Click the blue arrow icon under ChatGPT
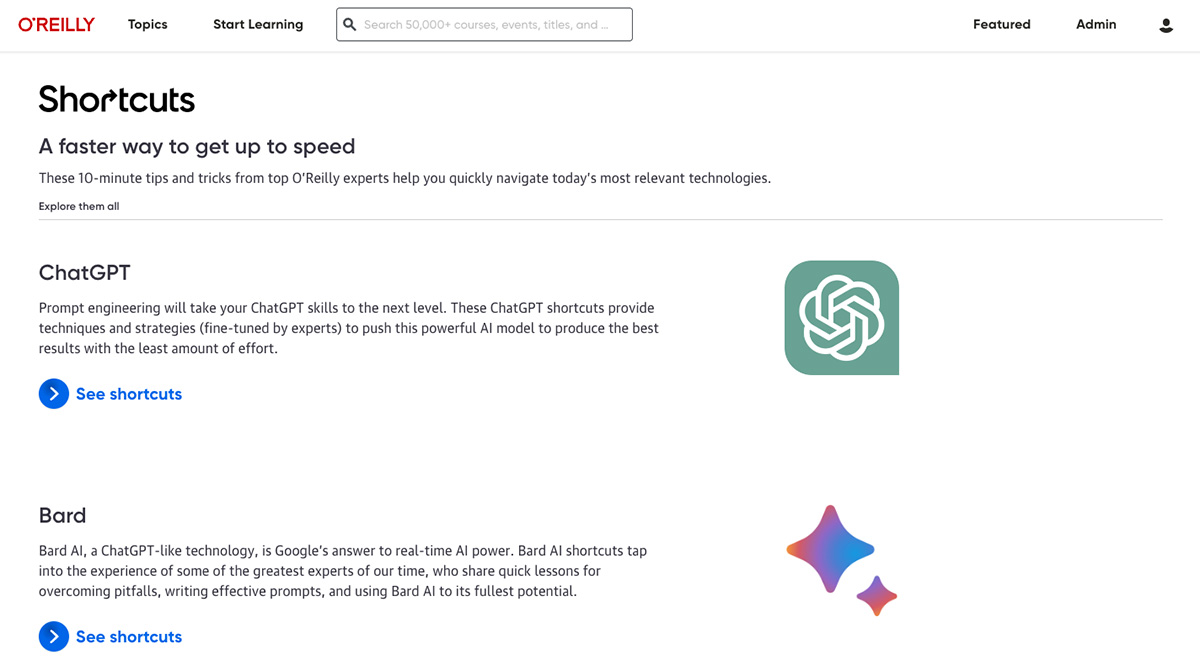Screen dimensions: 1200x671 pos(54,394)
